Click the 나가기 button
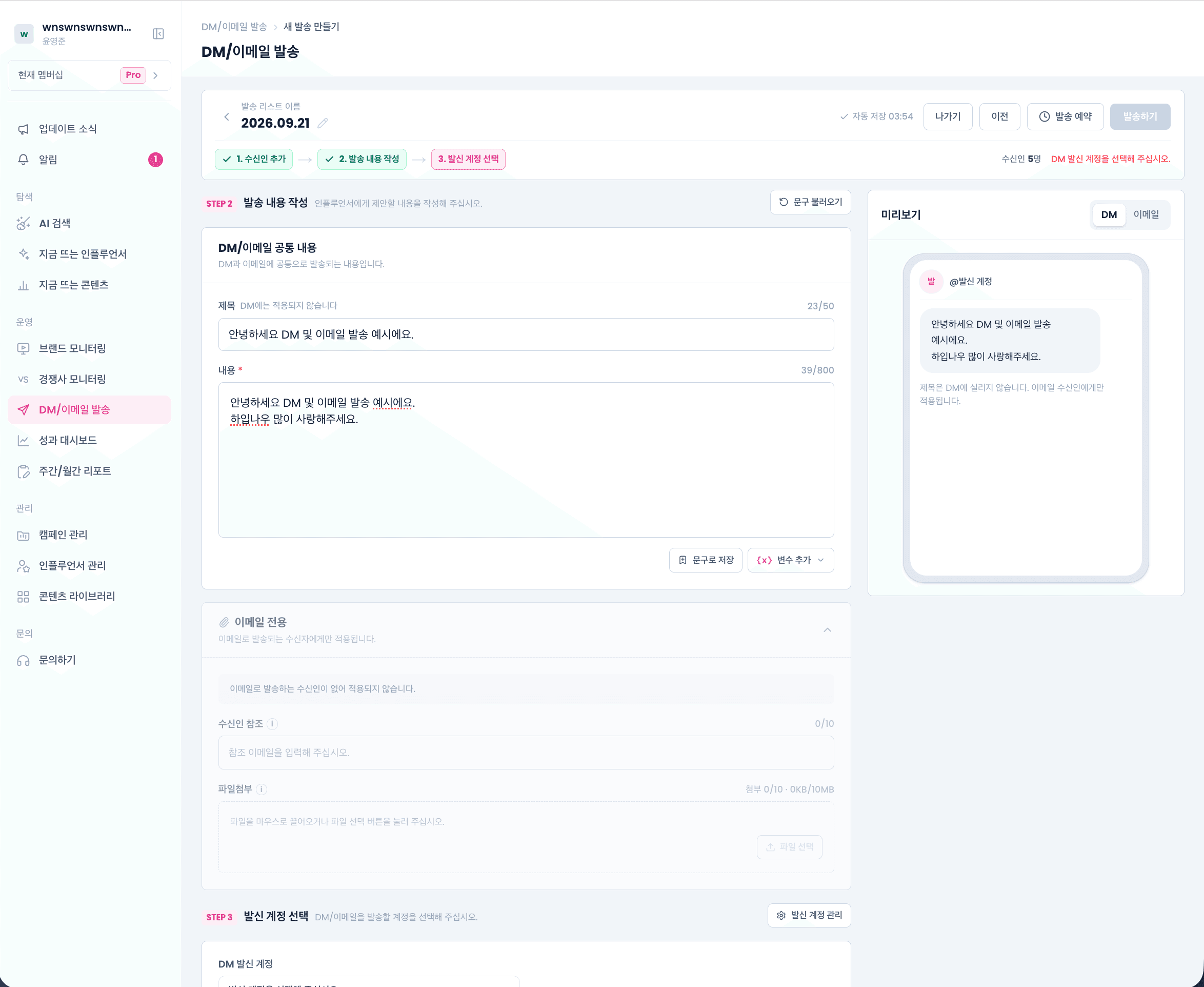This screenshot has height=987, width=1204. click(x=948, y=116)
